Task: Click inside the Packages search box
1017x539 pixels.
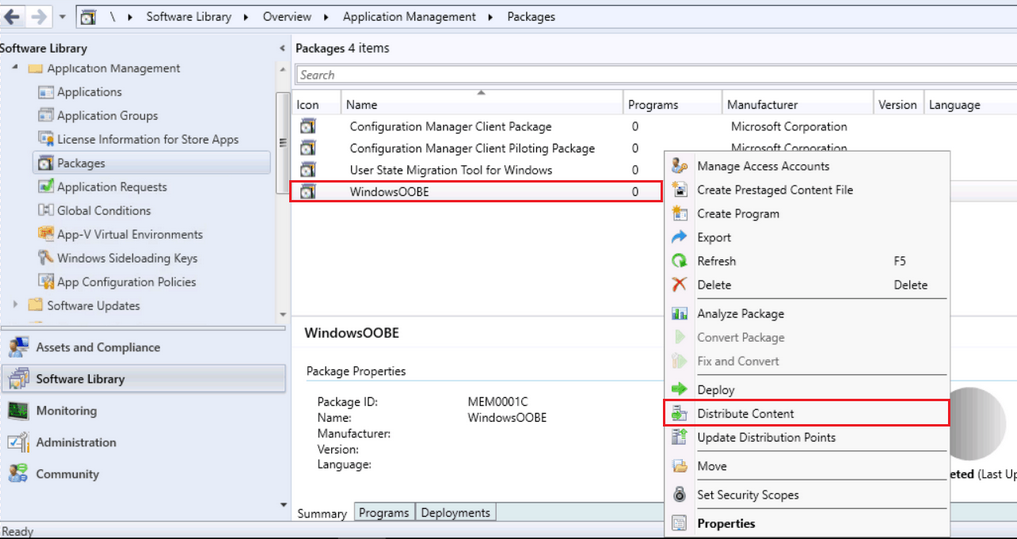Action: pos(656,75)
